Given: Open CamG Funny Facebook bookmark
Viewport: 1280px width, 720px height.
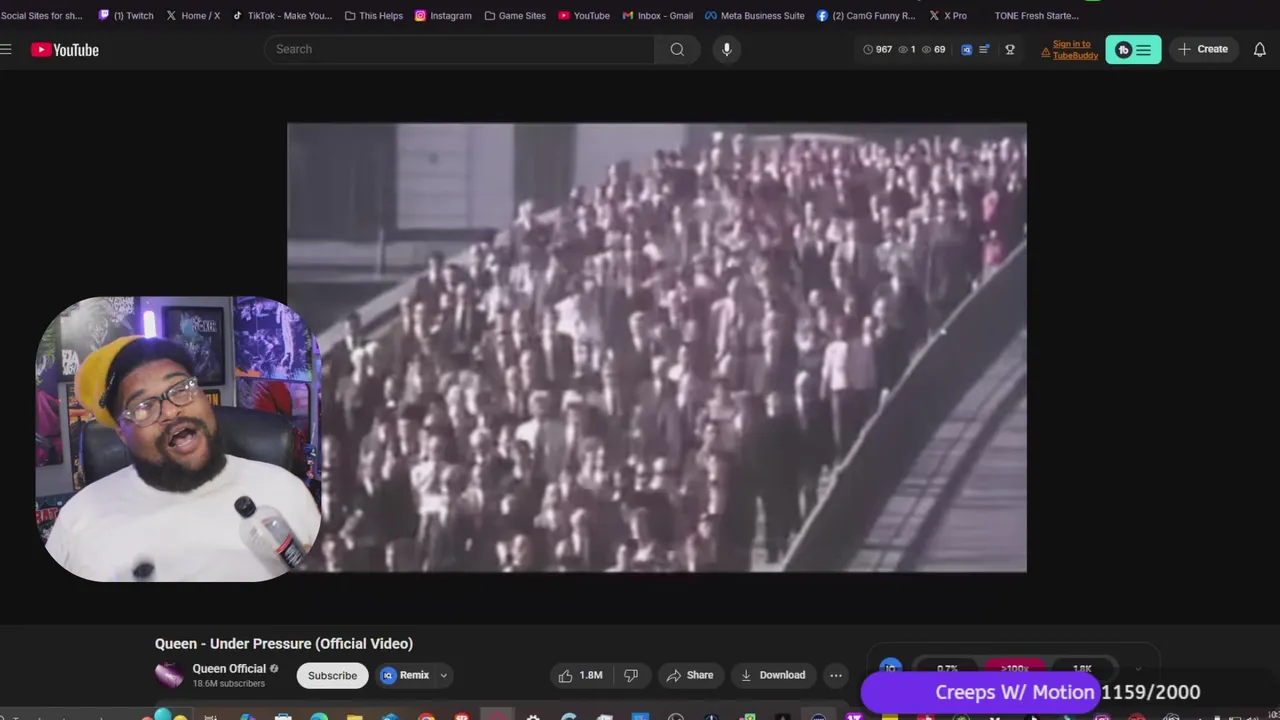Looking at the screenshot, I should pyautogui.click(x=866, y=15).
